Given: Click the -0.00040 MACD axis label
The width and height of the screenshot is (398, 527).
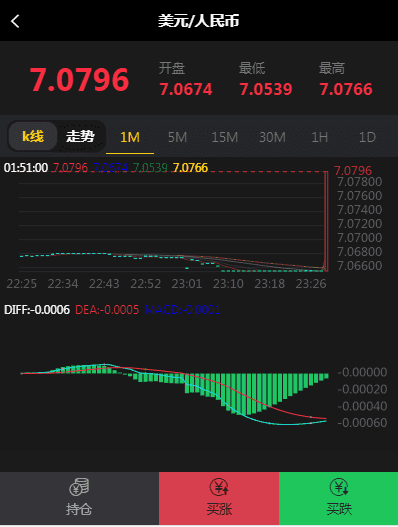Looking at the screenshot, I should tap(362, 406).
